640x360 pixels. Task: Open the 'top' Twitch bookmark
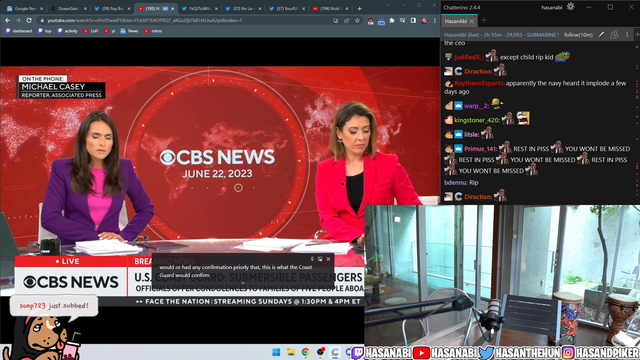pos(45,31)
